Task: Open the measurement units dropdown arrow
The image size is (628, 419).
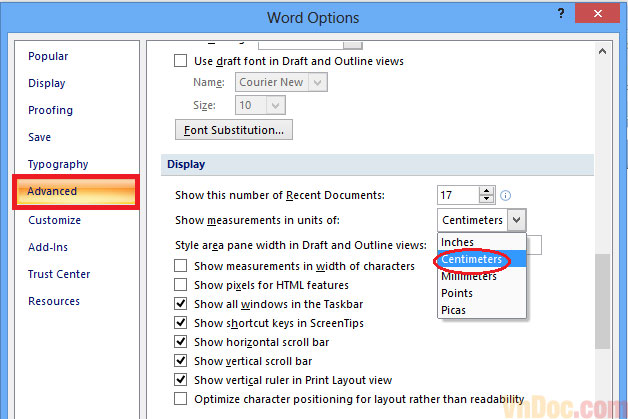Action: 516,220
